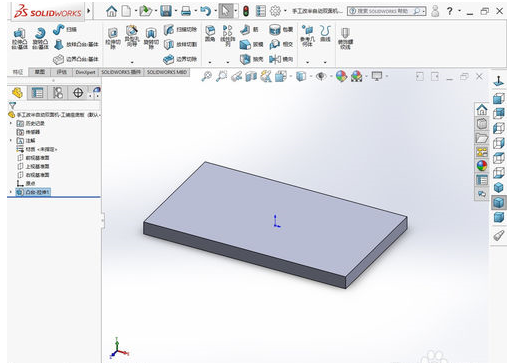Open the Hole Wizard tool
Viewport: 524px width, 363px height.
tap(132, 36)
